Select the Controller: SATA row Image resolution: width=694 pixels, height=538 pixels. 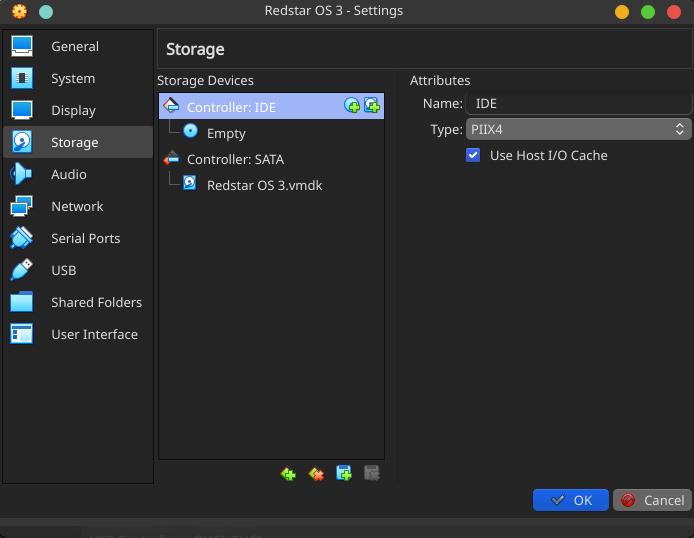coord(271,159)
